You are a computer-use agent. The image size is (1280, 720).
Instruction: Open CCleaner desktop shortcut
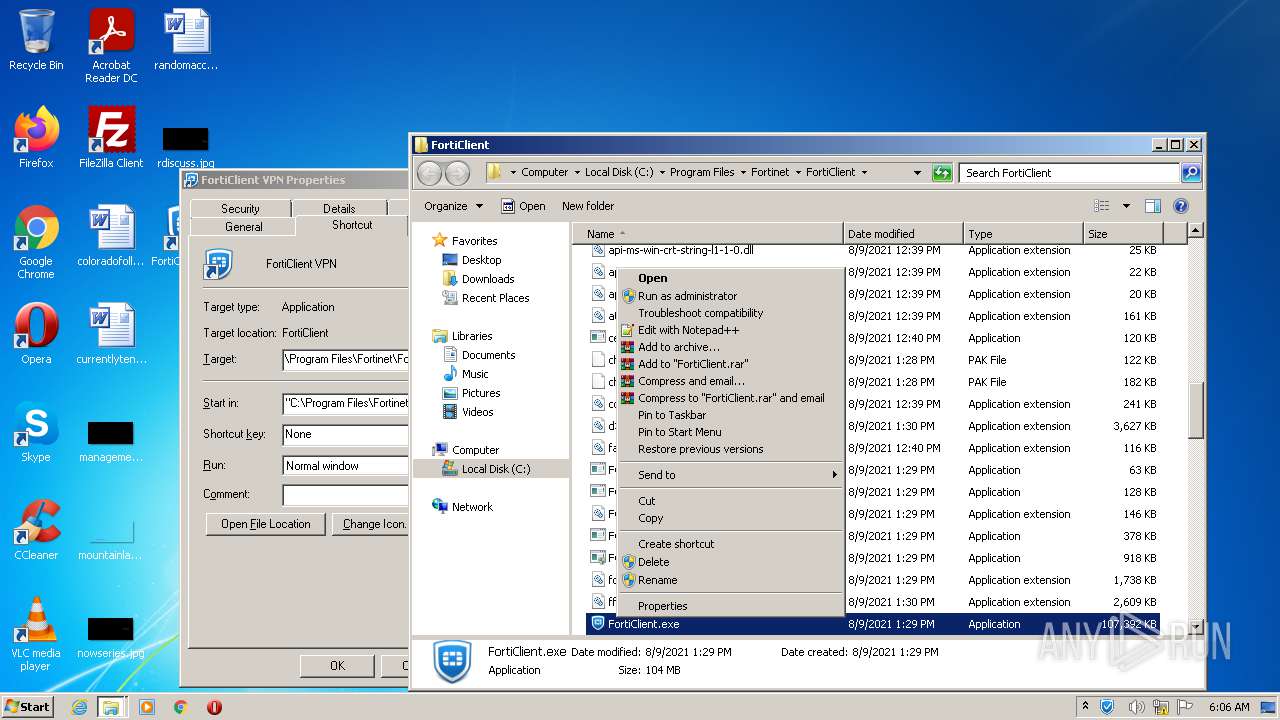click(36, 529)
